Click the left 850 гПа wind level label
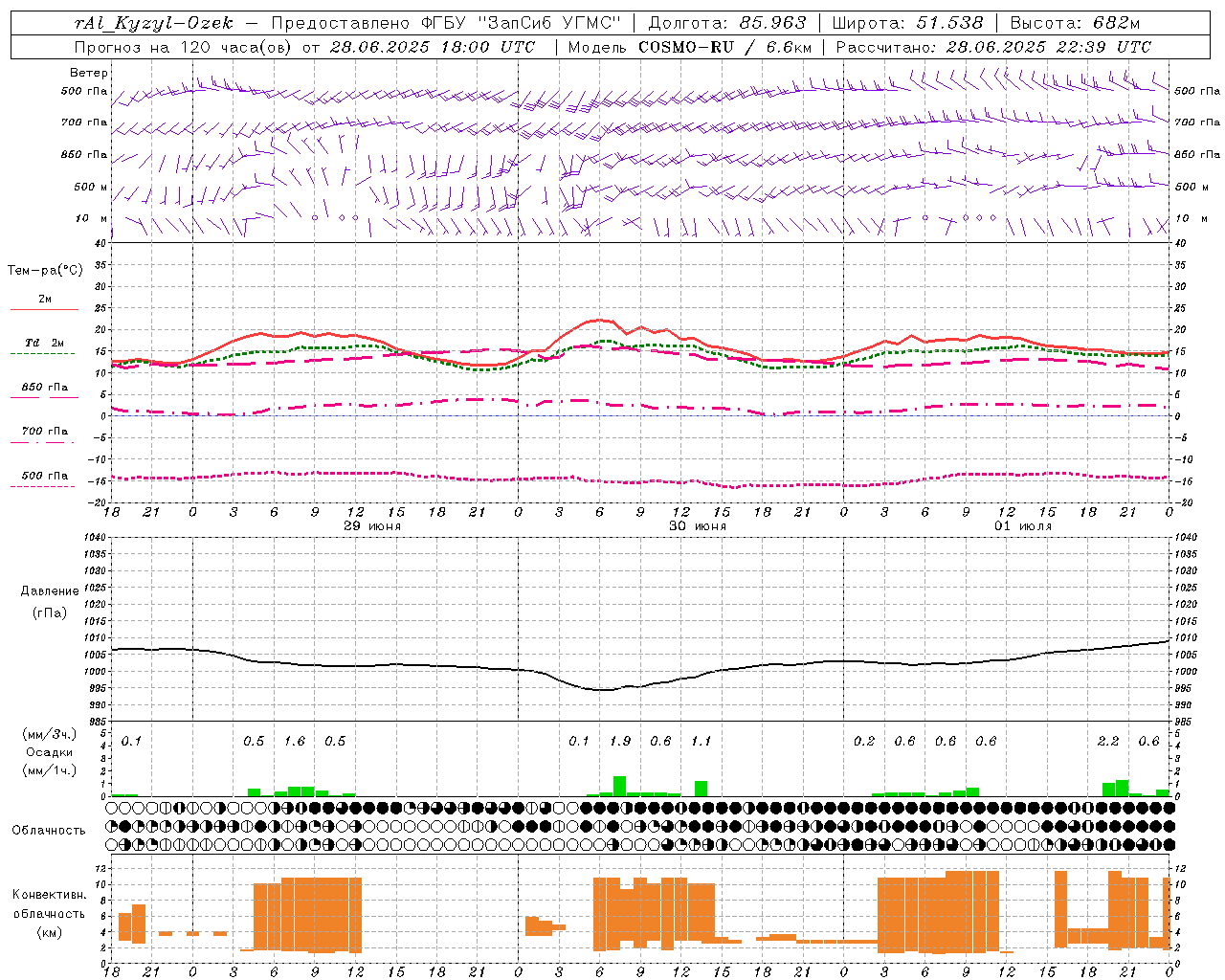The image size is (1225, 980). pyautogui.click(x=84, y=154)
